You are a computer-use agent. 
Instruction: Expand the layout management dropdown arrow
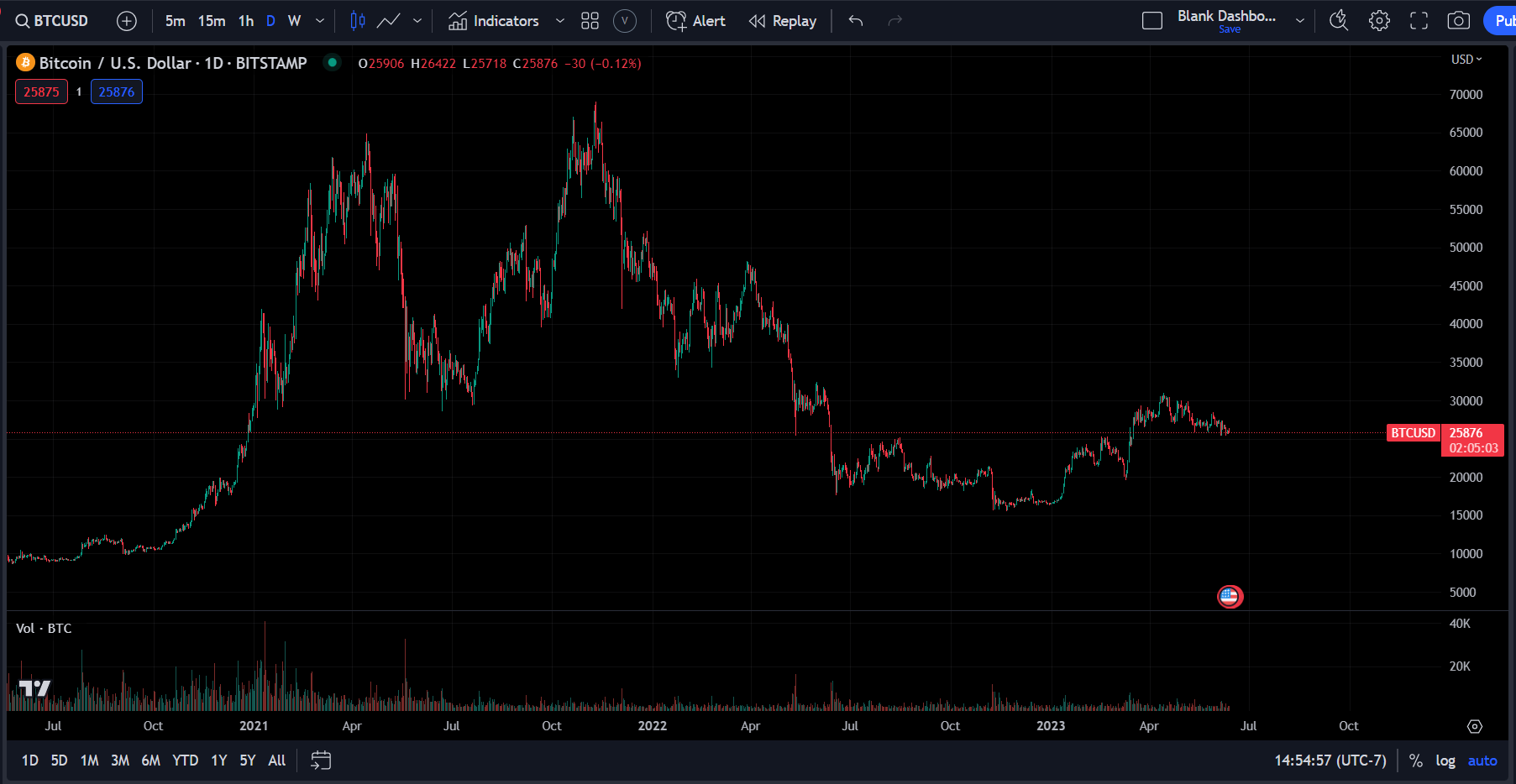1300,21
